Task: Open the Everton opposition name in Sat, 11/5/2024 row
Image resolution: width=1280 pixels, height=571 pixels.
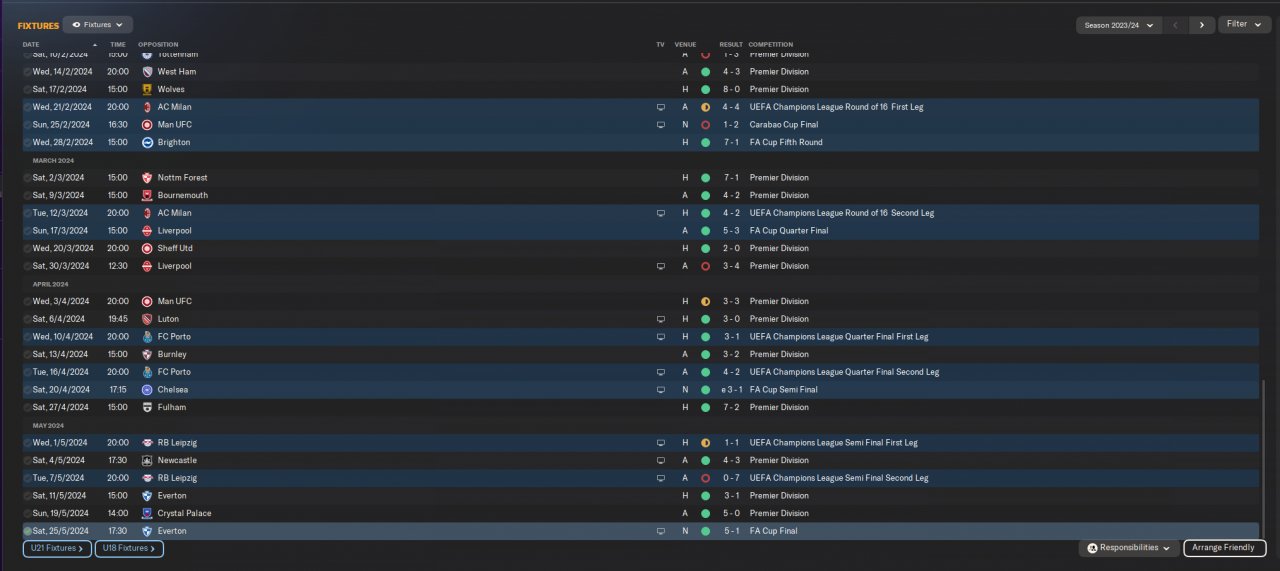Action: click(172, 496)
